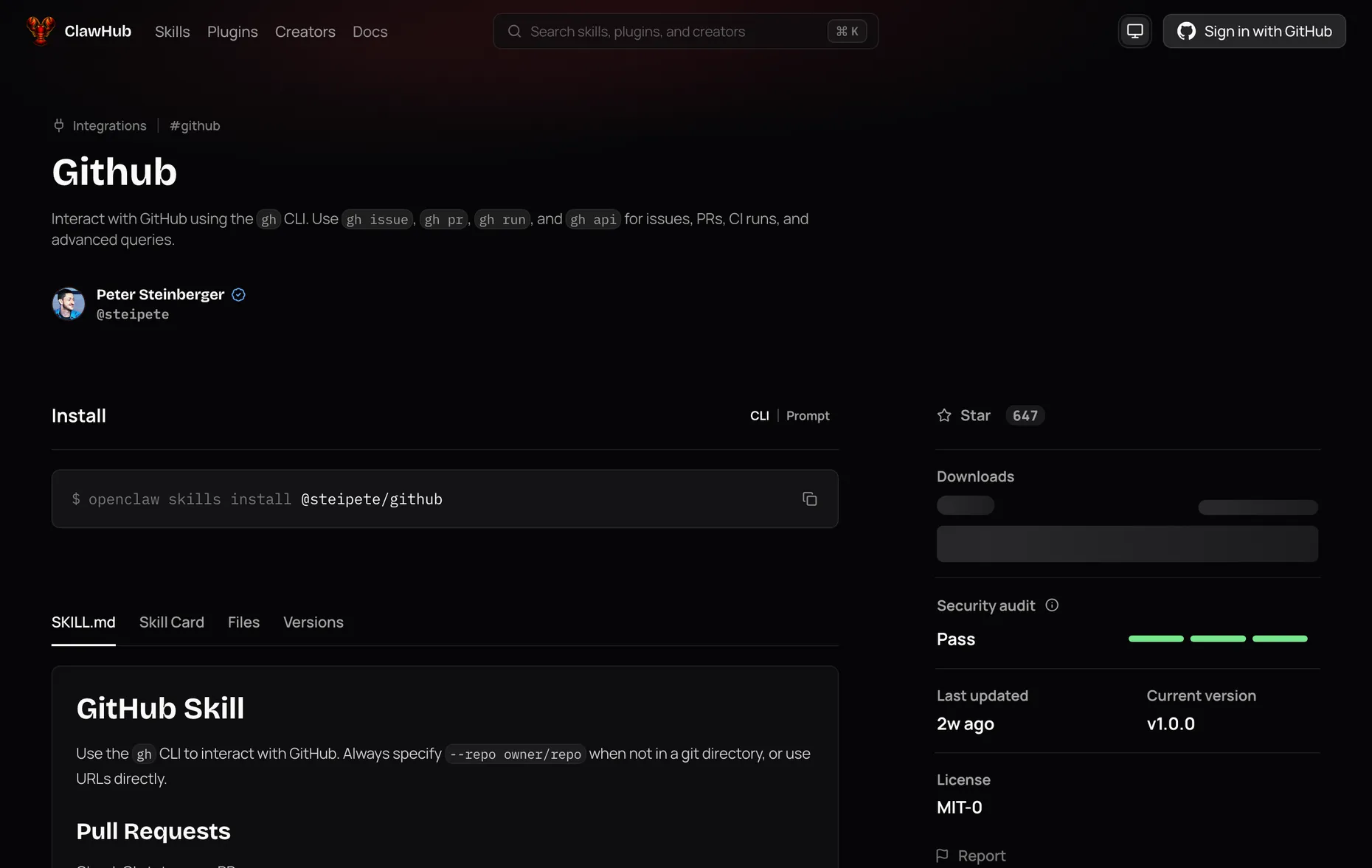Go to the Creators page

[x=305, y=32]
